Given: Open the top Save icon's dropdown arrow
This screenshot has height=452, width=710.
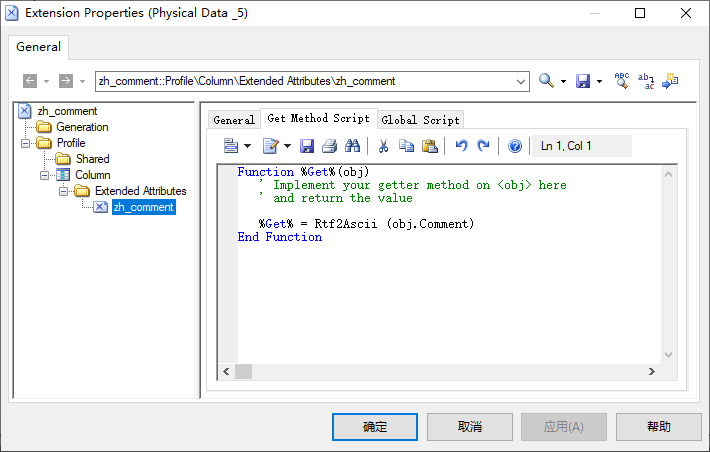Looking at the screenshot, I should [600, 82].
